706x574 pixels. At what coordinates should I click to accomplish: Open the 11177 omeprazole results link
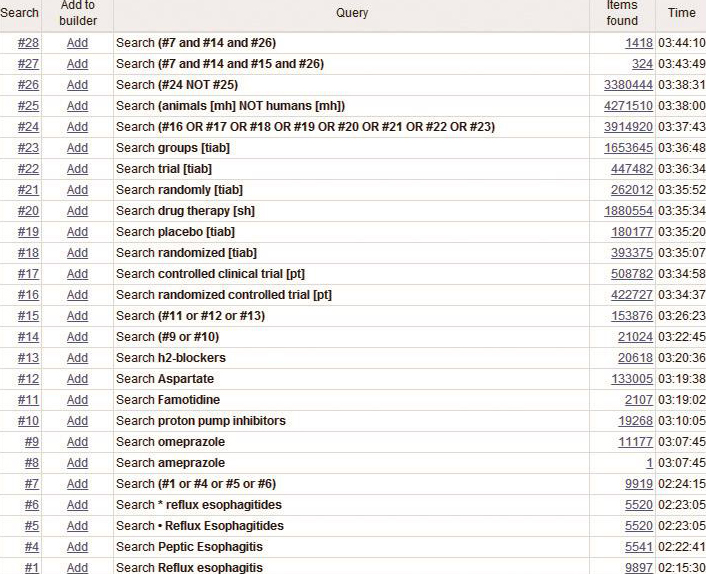[635, 442]
